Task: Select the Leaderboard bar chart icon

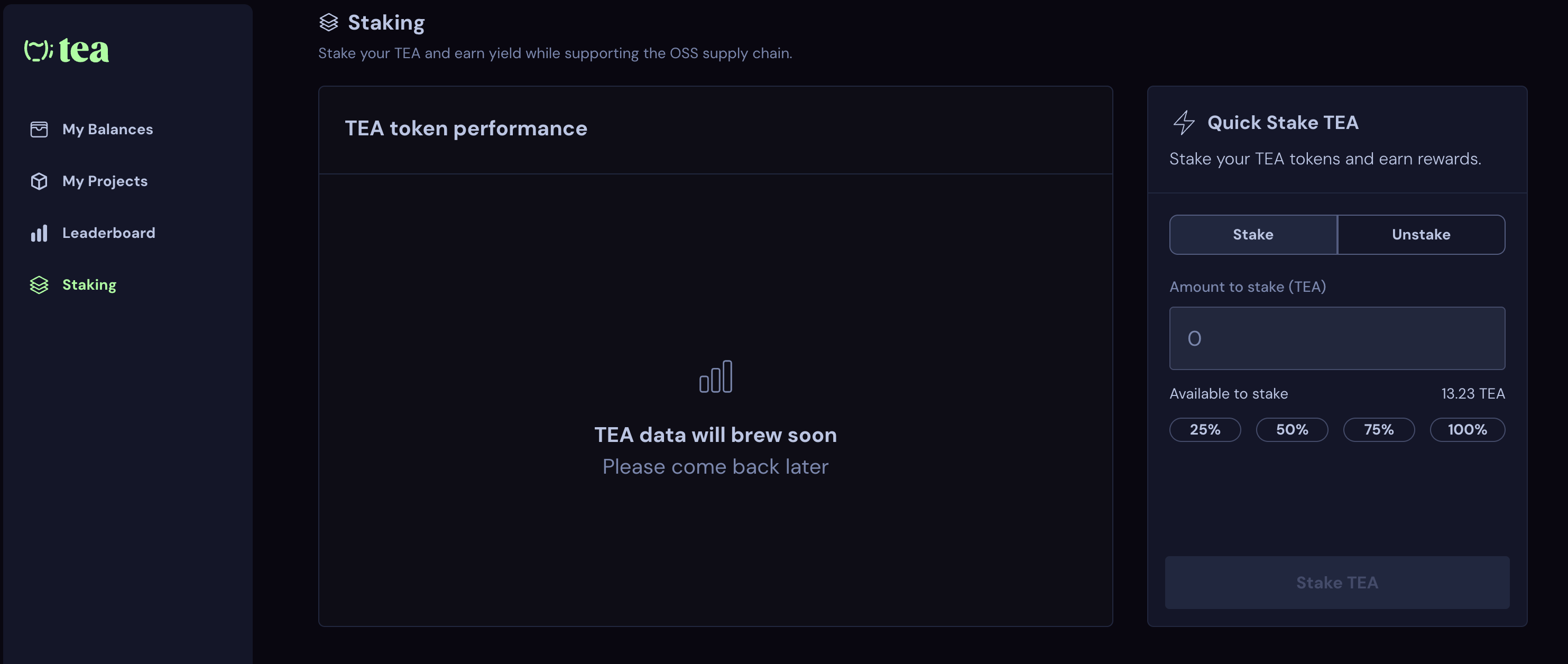Action: tap(39, 233)
